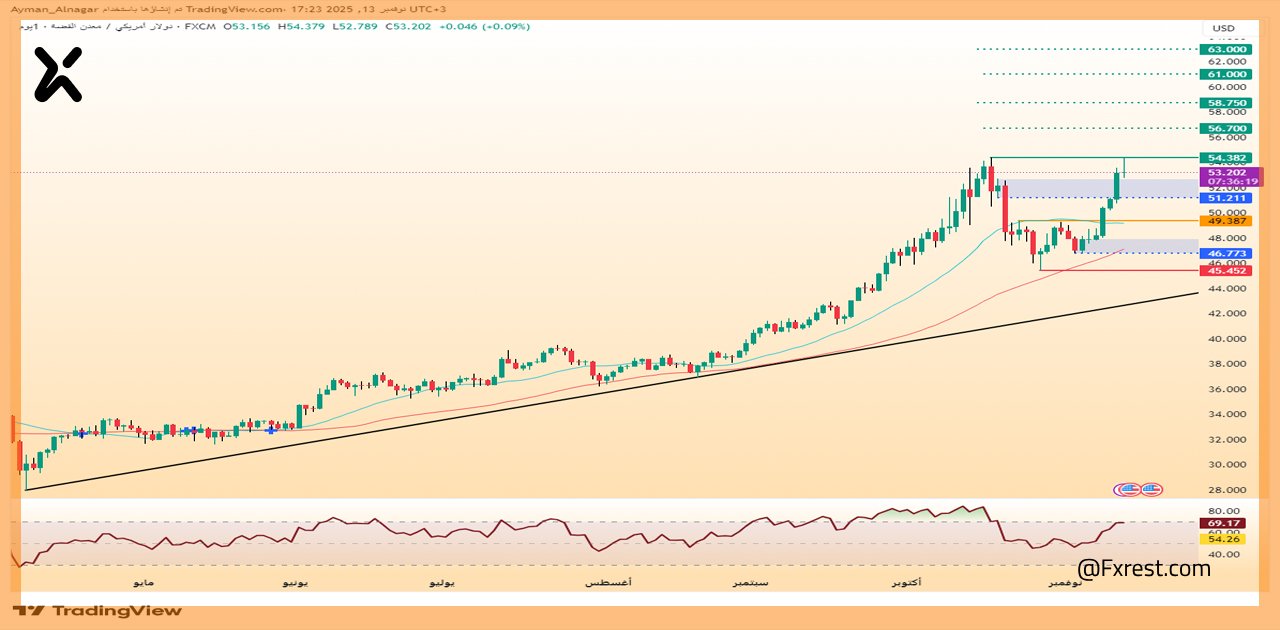
Task: Click the @Fxrest.com watermark link
Action: [1147, 568]
